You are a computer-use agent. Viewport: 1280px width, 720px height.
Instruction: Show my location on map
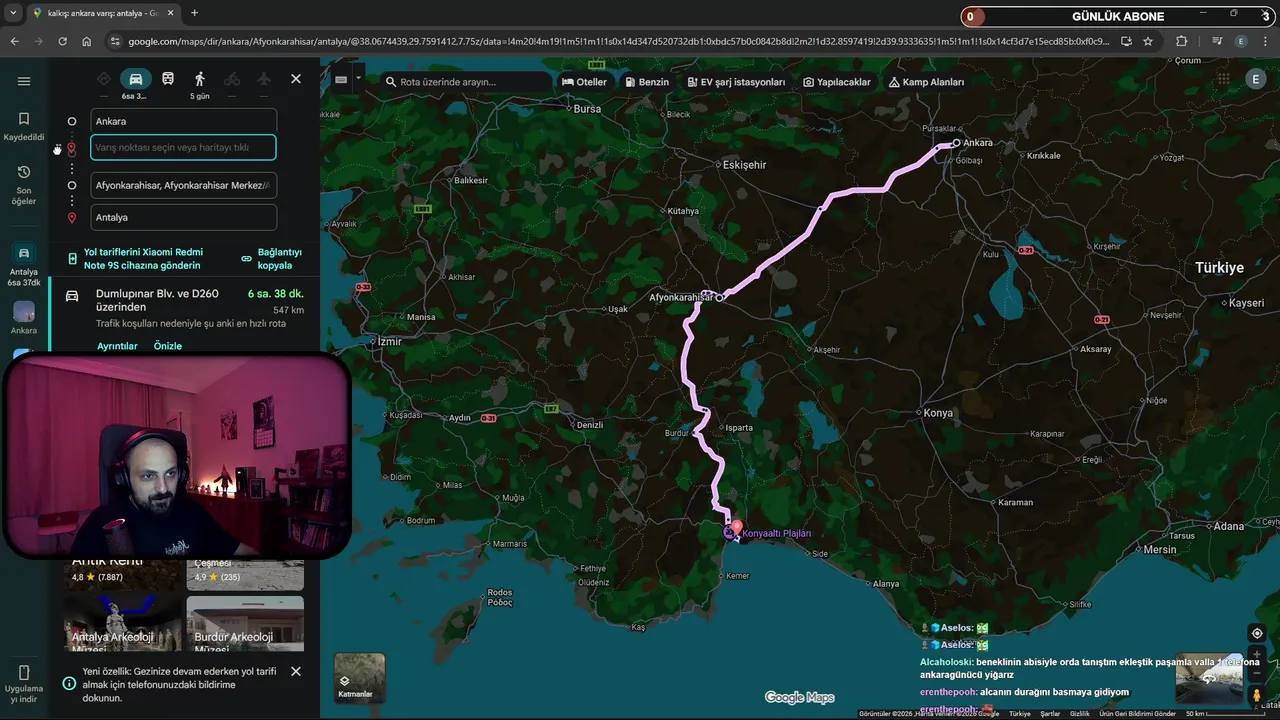coord(1257,633)
